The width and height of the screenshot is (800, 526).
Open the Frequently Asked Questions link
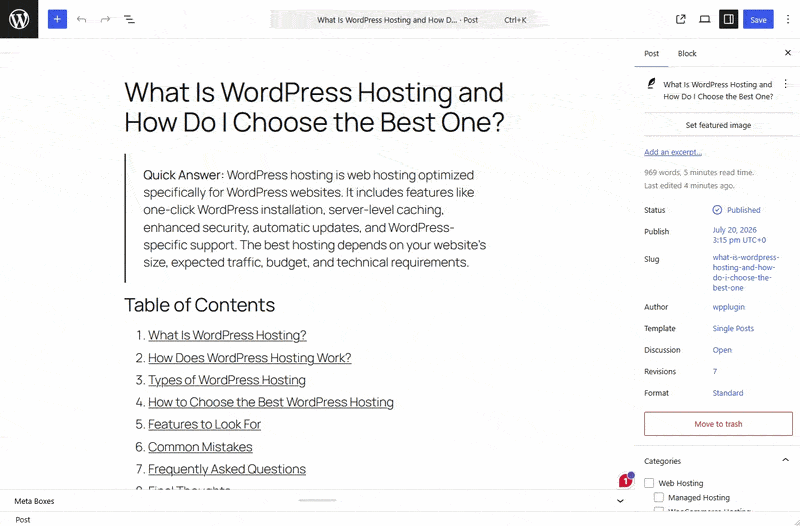pos(227,469)
